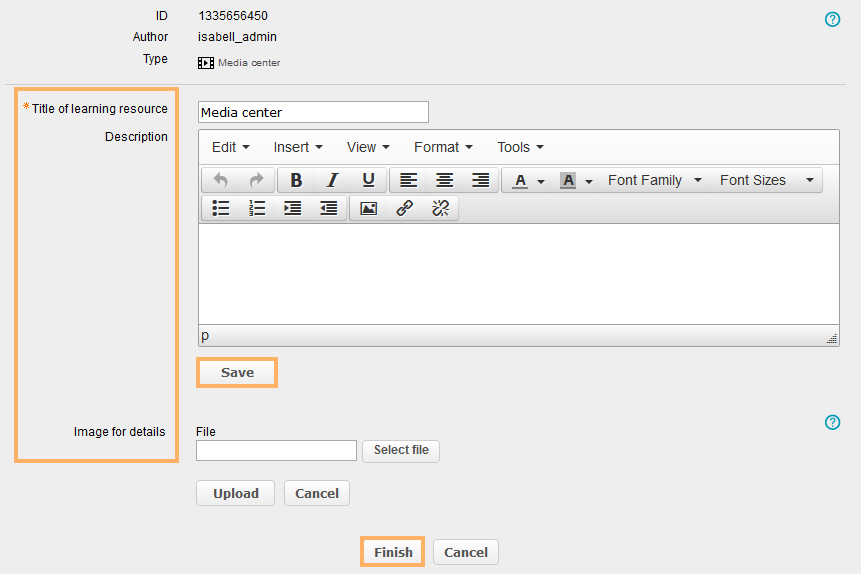Open help icon next to ID
The image size is (861, 574).
tap(832, 19)
